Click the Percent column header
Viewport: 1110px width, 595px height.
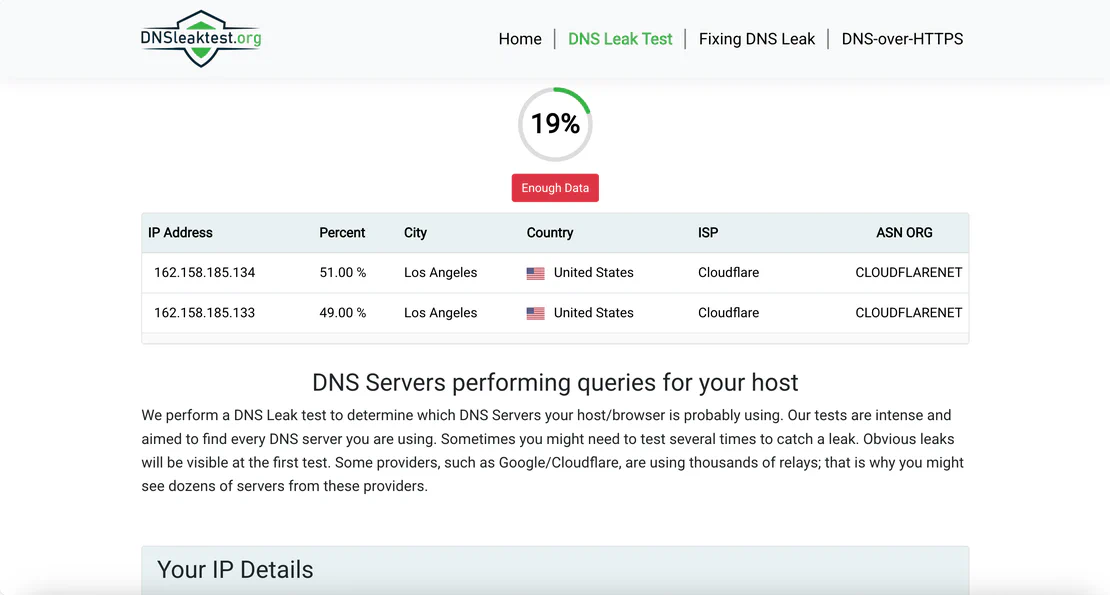(342, 233)
